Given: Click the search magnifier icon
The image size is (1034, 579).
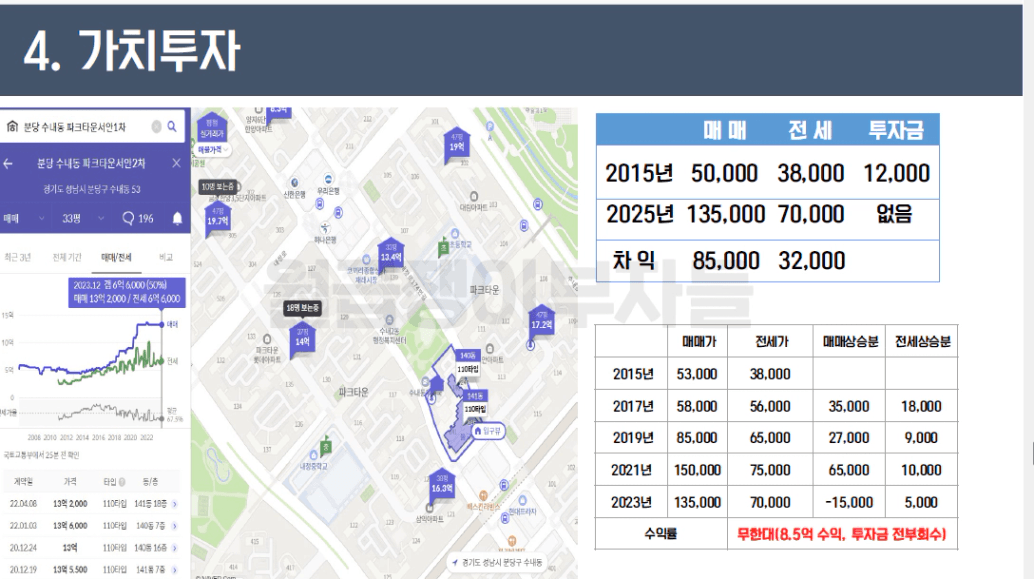Looking at the screenshot, I should click(171, 127).
